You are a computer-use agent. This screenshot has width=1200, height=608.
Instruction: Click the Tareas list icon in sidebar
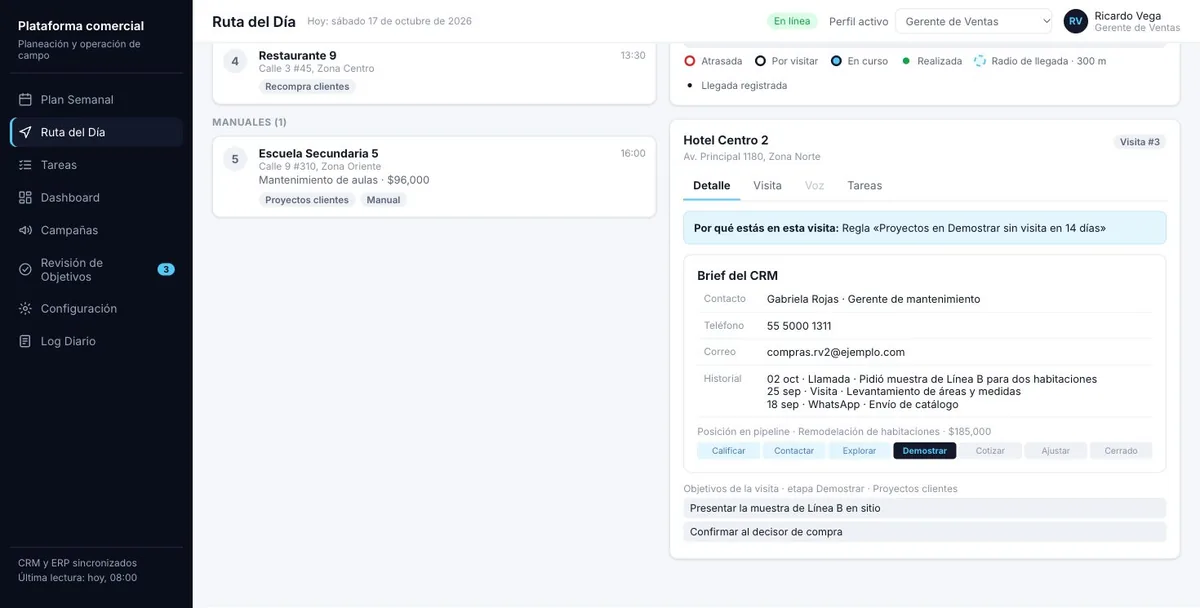[25, 165]
